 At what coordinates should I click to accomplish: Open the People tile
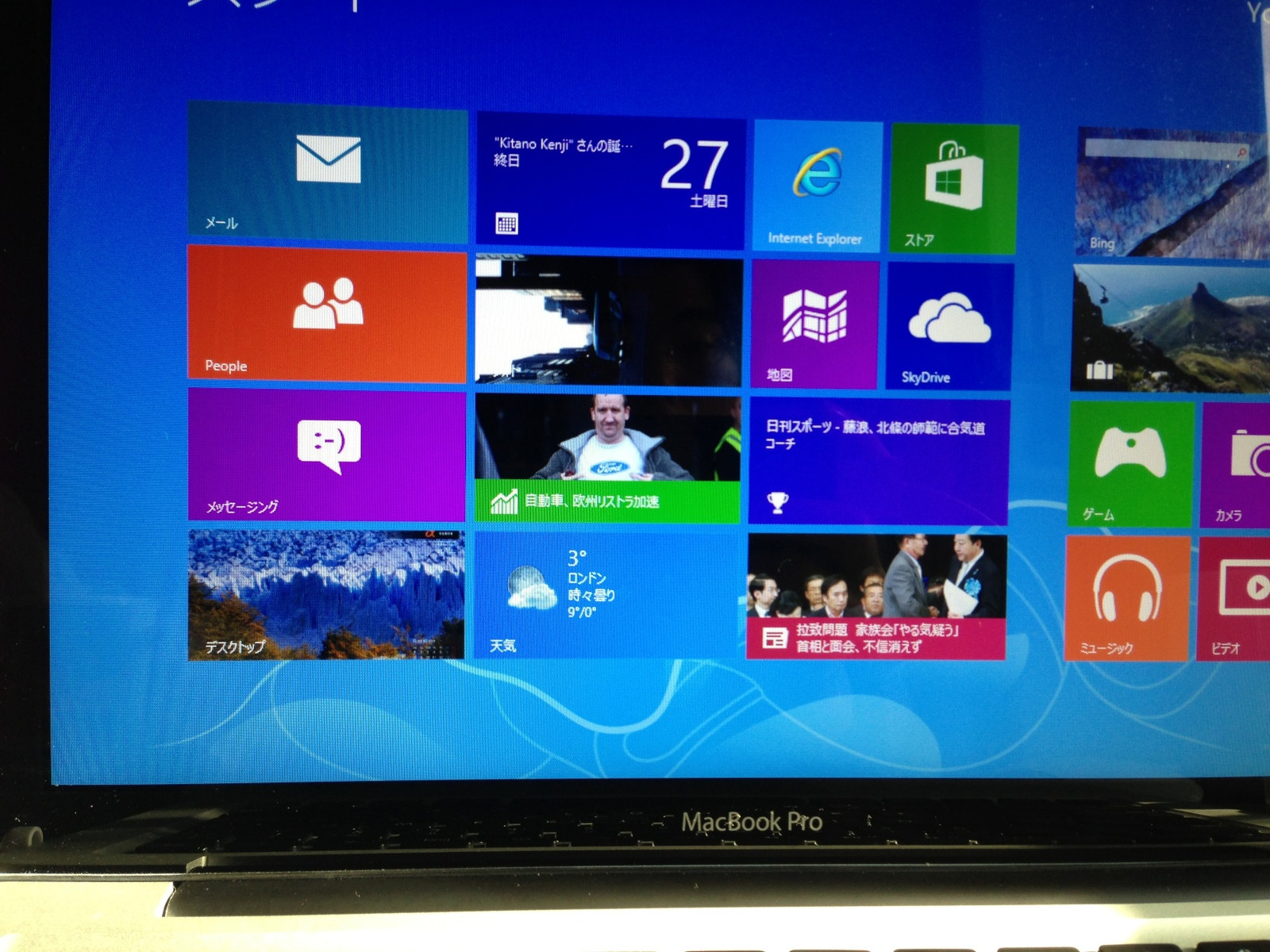(x=326, y=314)
